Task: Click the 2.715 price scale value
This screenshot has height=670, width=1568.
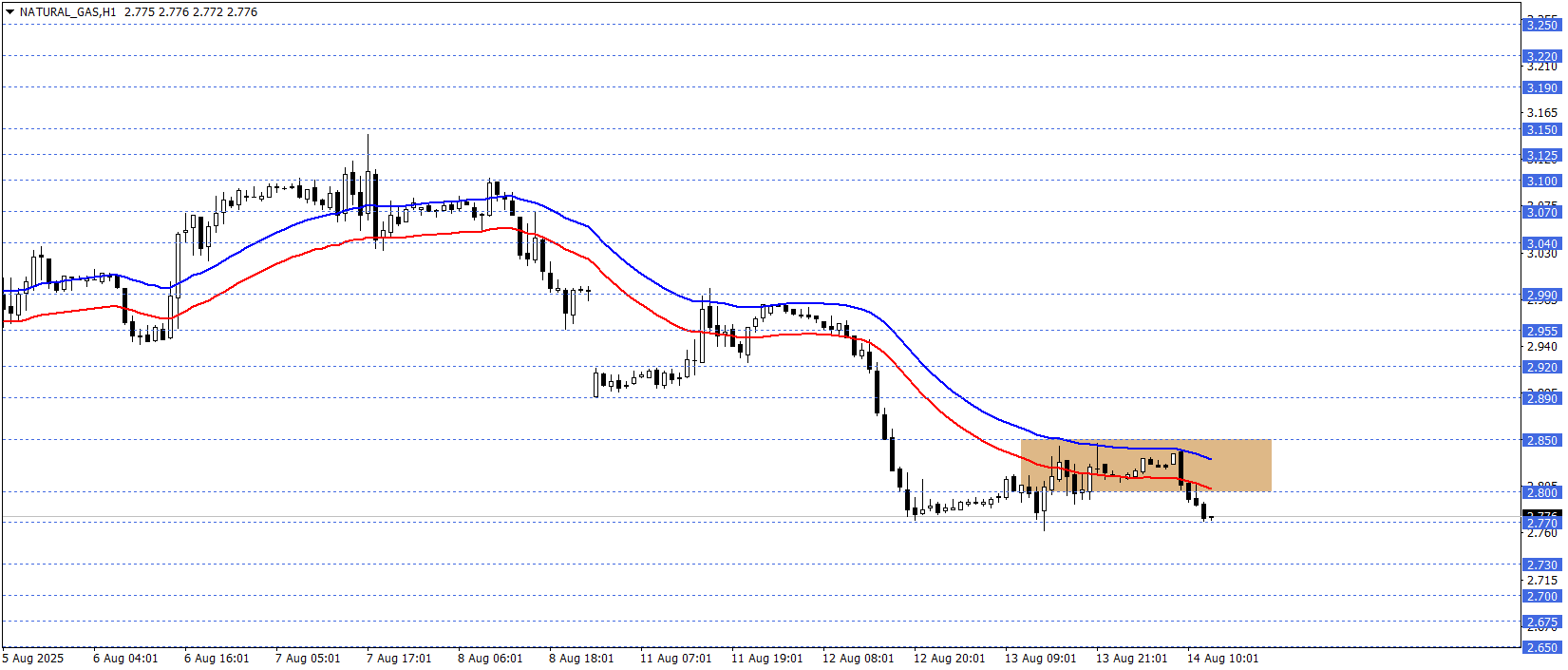Action: tap(1542, 580)
